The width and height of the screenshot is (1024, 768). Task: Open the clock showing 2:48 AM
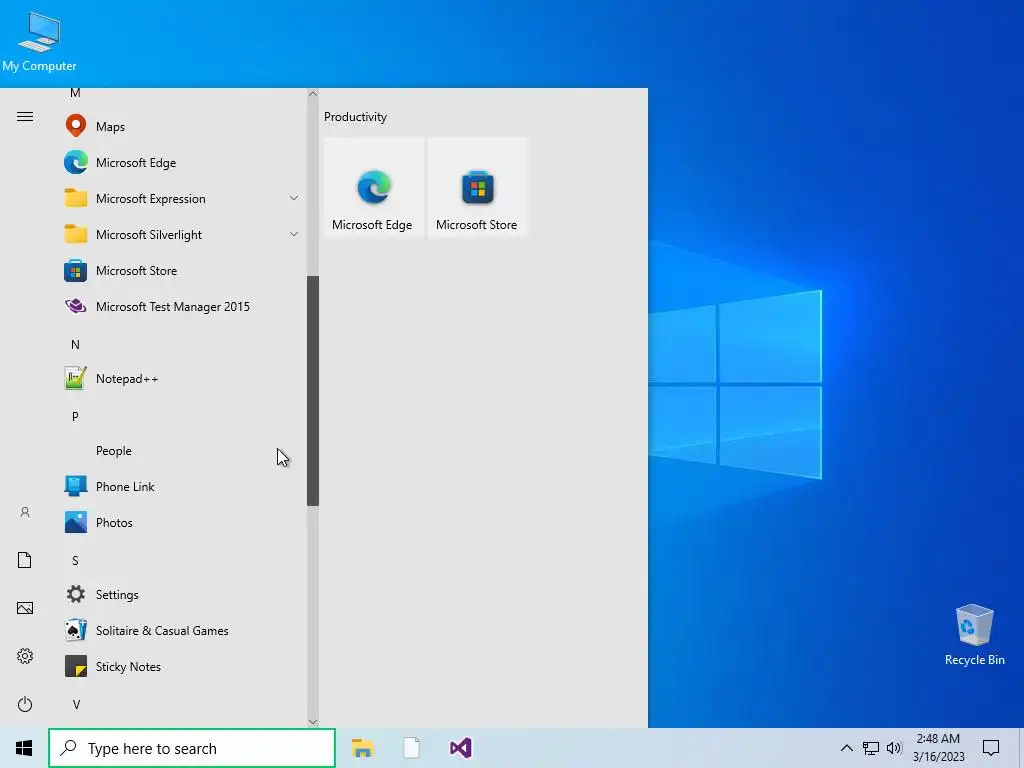tap(938, 748)
